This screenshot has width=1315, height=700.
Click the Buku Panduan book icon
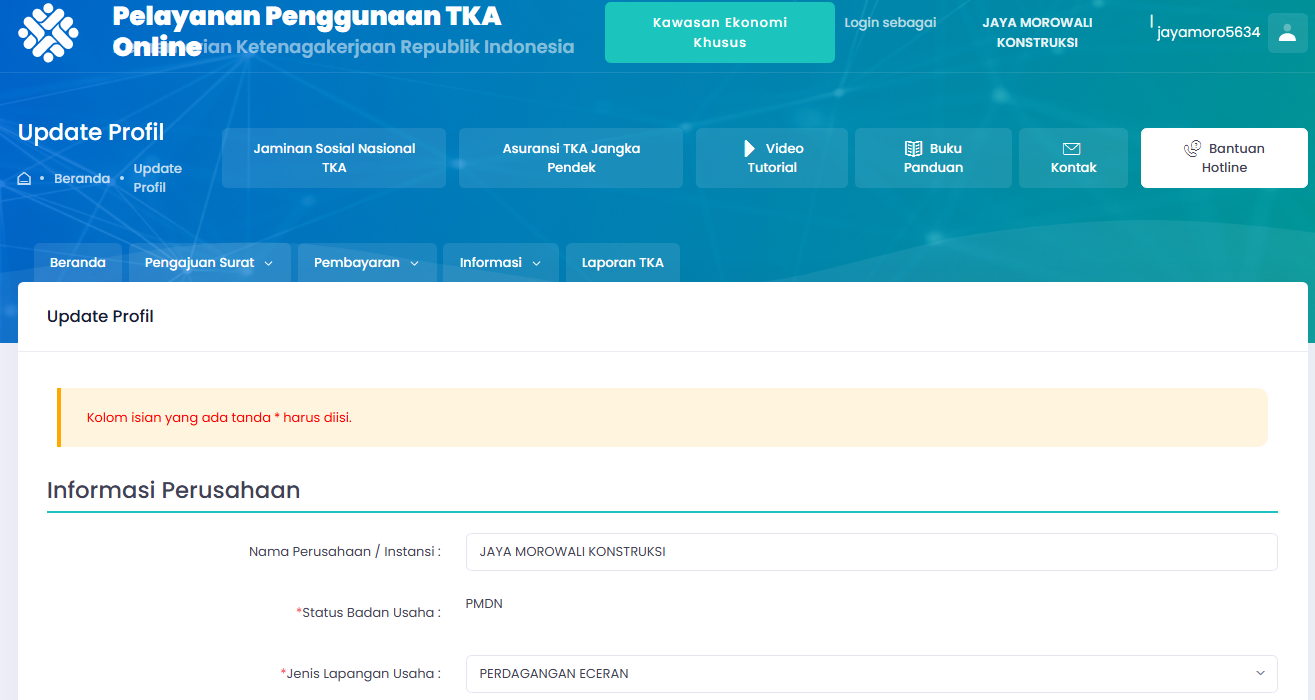pos(913,148)
